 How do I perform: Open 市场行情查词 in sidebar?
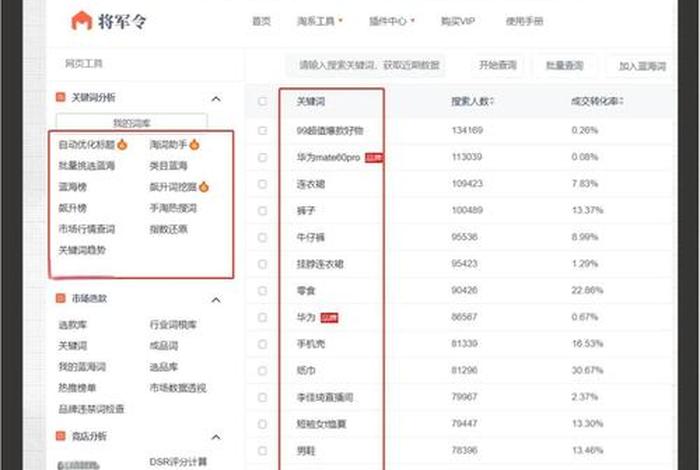(x=87, y=229)
